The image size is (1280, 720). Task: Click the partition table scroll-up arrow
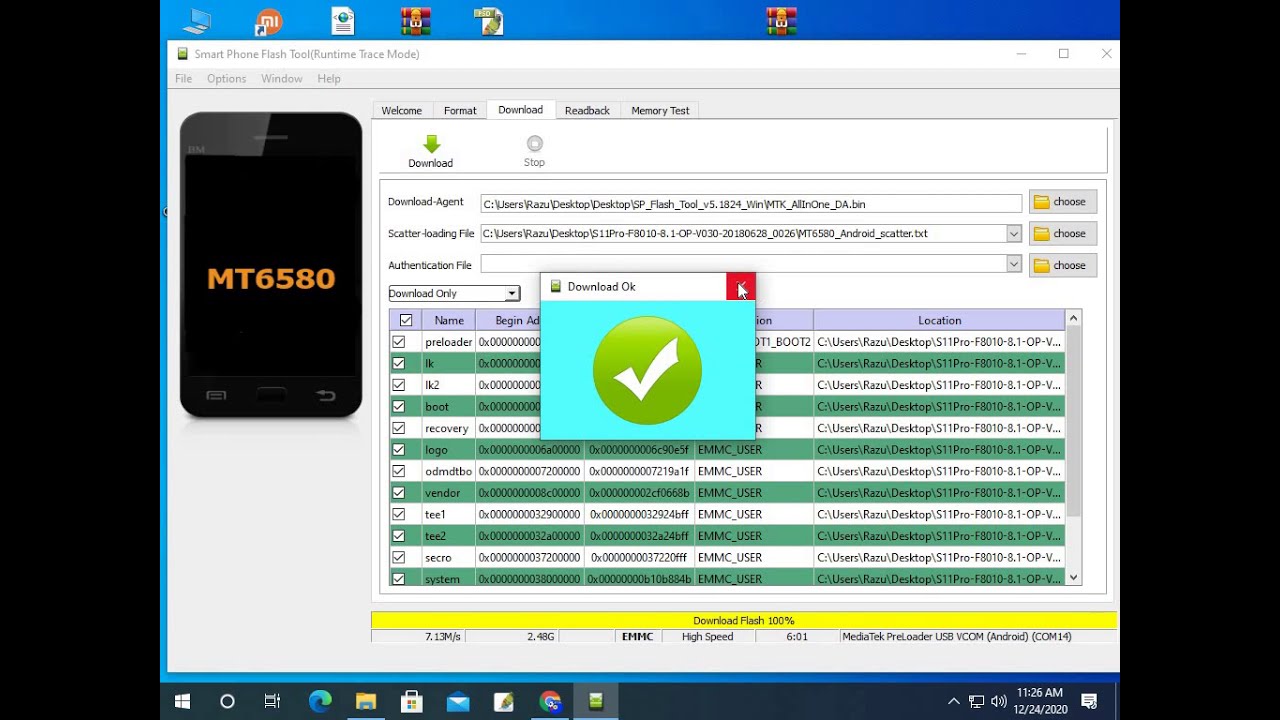(x=1074, y=319)
